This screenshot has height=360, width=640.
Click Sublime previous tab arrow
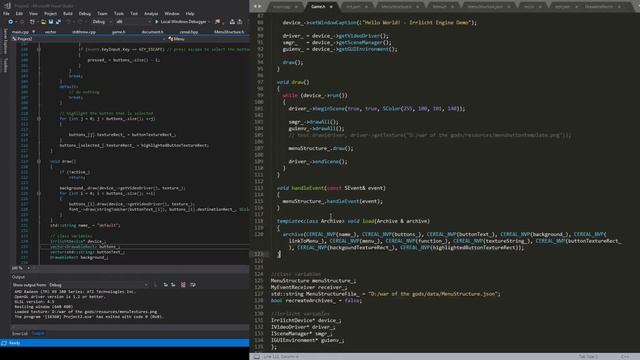255,6
